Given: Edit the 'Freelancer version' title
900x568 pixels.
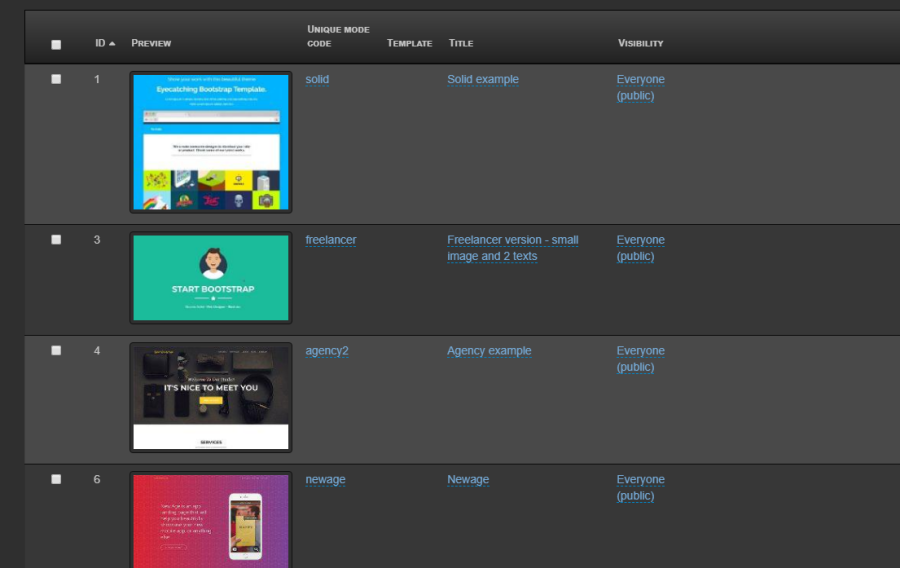Looking at the screenshot, I should click(x=513, y=248).
